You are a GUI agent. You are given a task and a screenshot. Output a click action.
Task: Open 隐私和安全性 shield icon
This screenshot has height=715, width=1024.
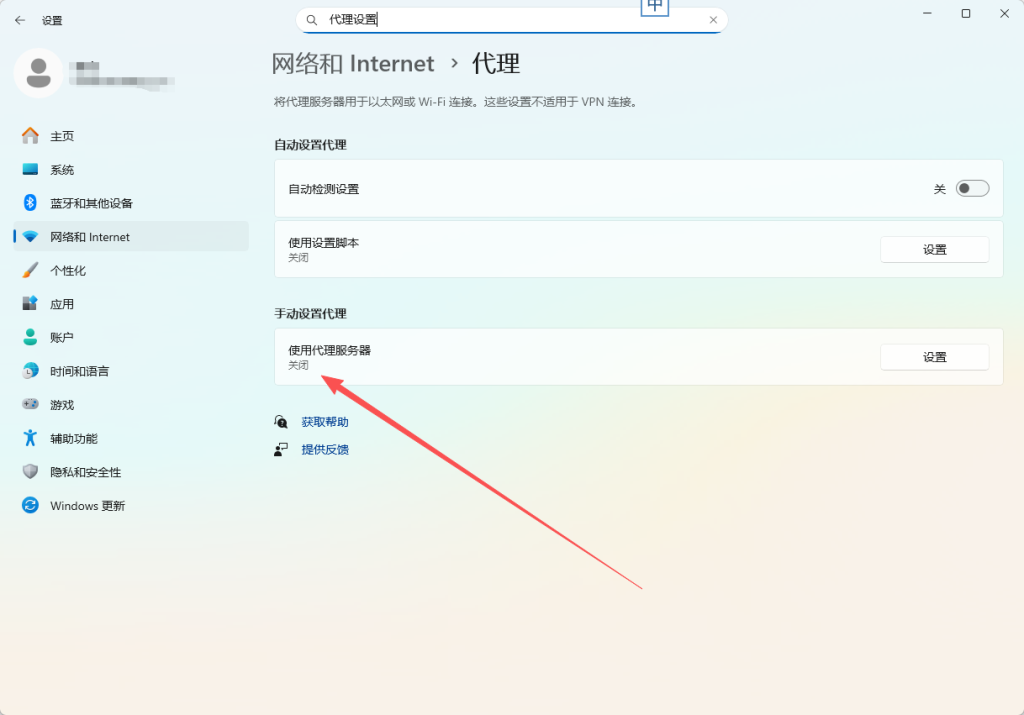30,471
